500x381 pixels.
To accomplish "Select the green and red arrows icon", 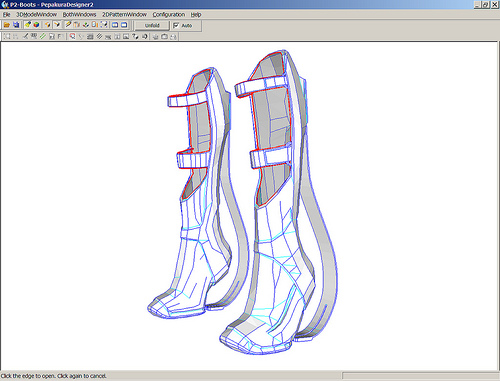I will point(86,25).
